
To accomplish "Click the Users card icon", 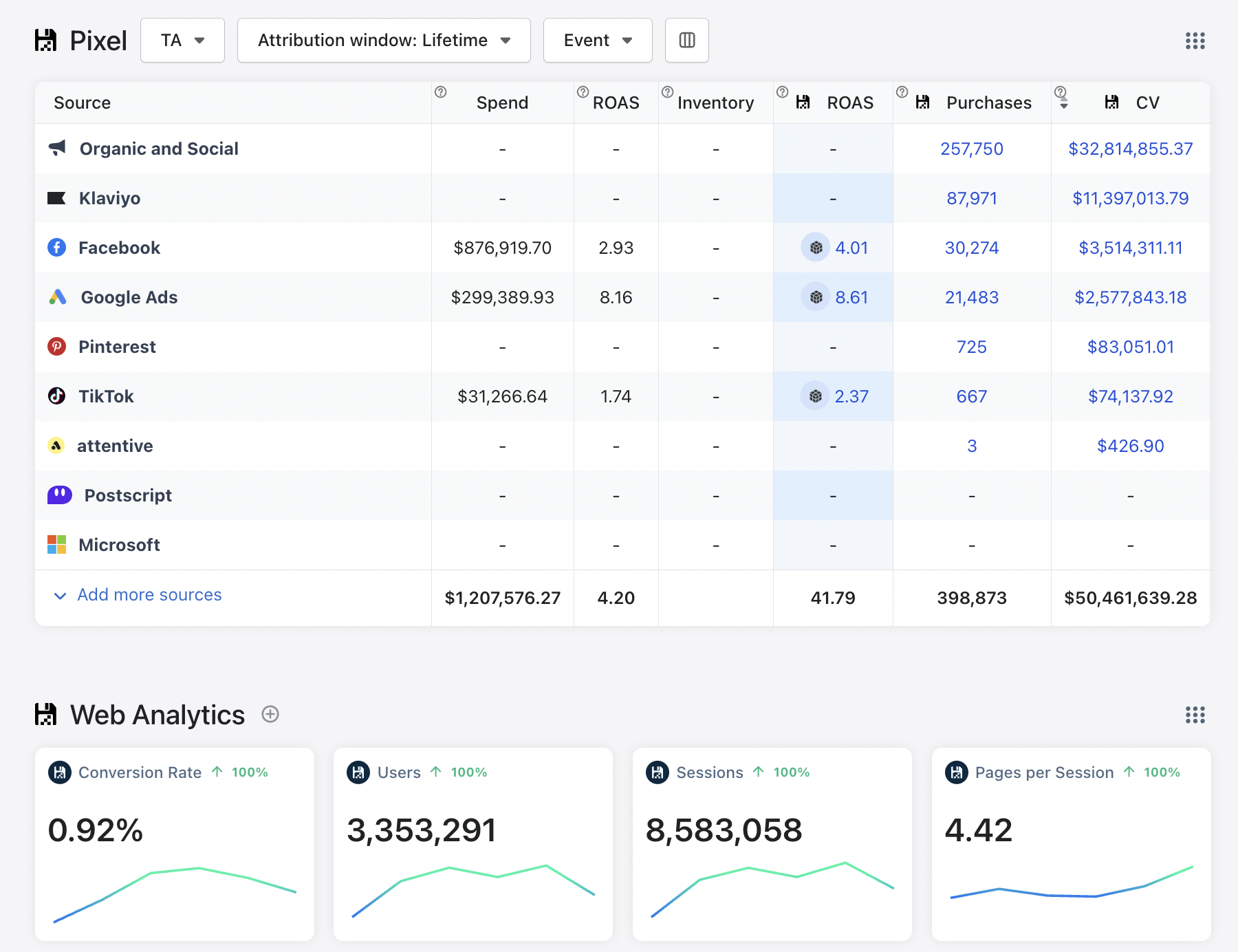I will coord(358,772).
